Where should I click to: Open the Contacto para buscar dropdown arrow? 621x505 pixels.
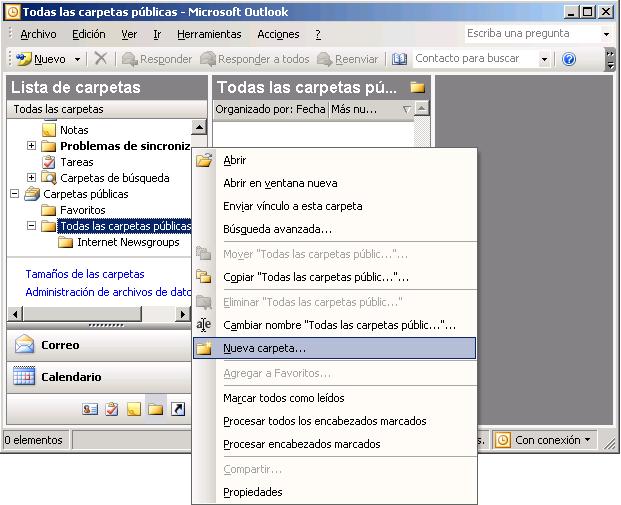pyautogui.click(x=544, y=59)
